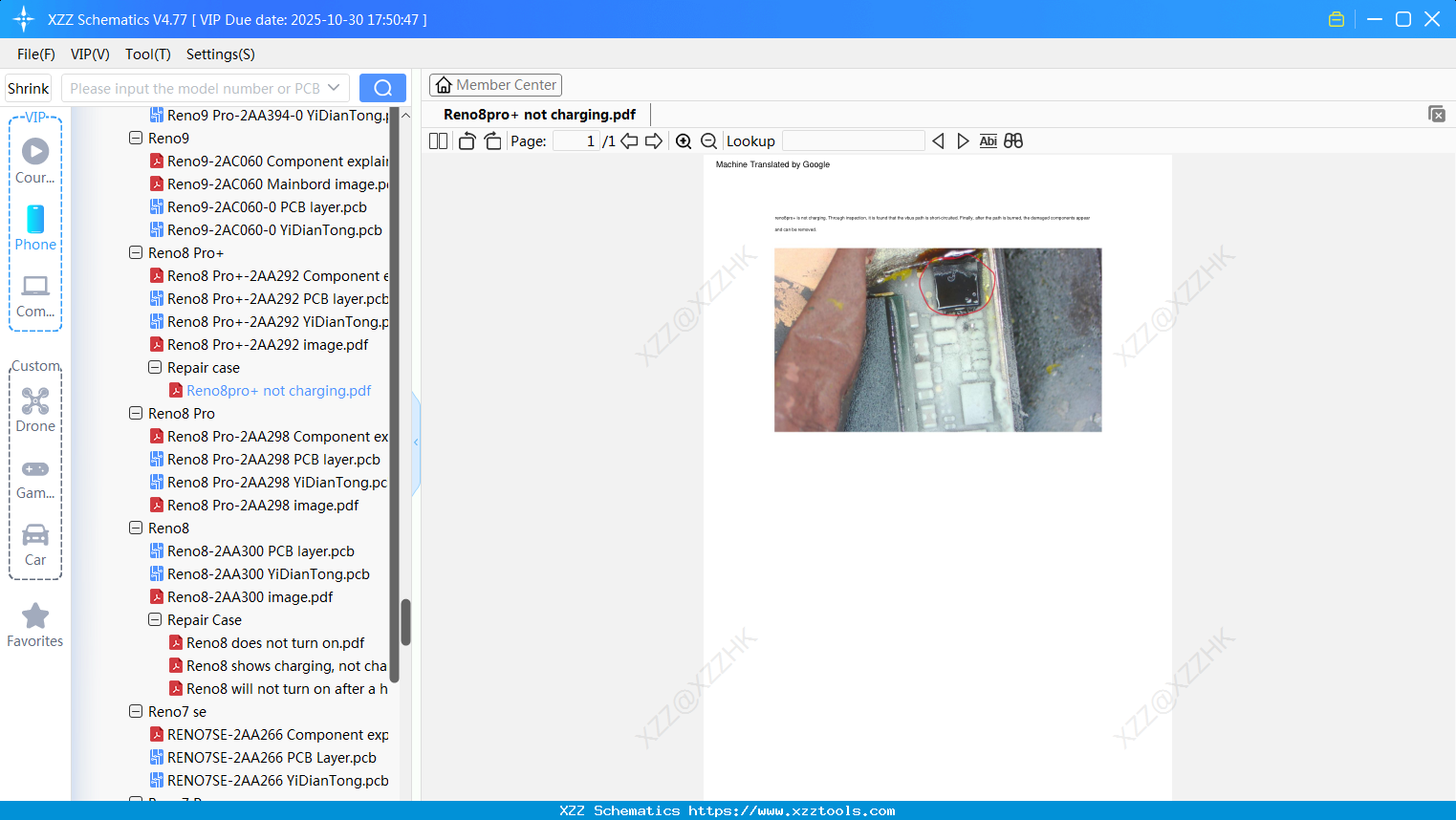Select the Reno8pro+ not charging.pdf tab

click(539, 115)
